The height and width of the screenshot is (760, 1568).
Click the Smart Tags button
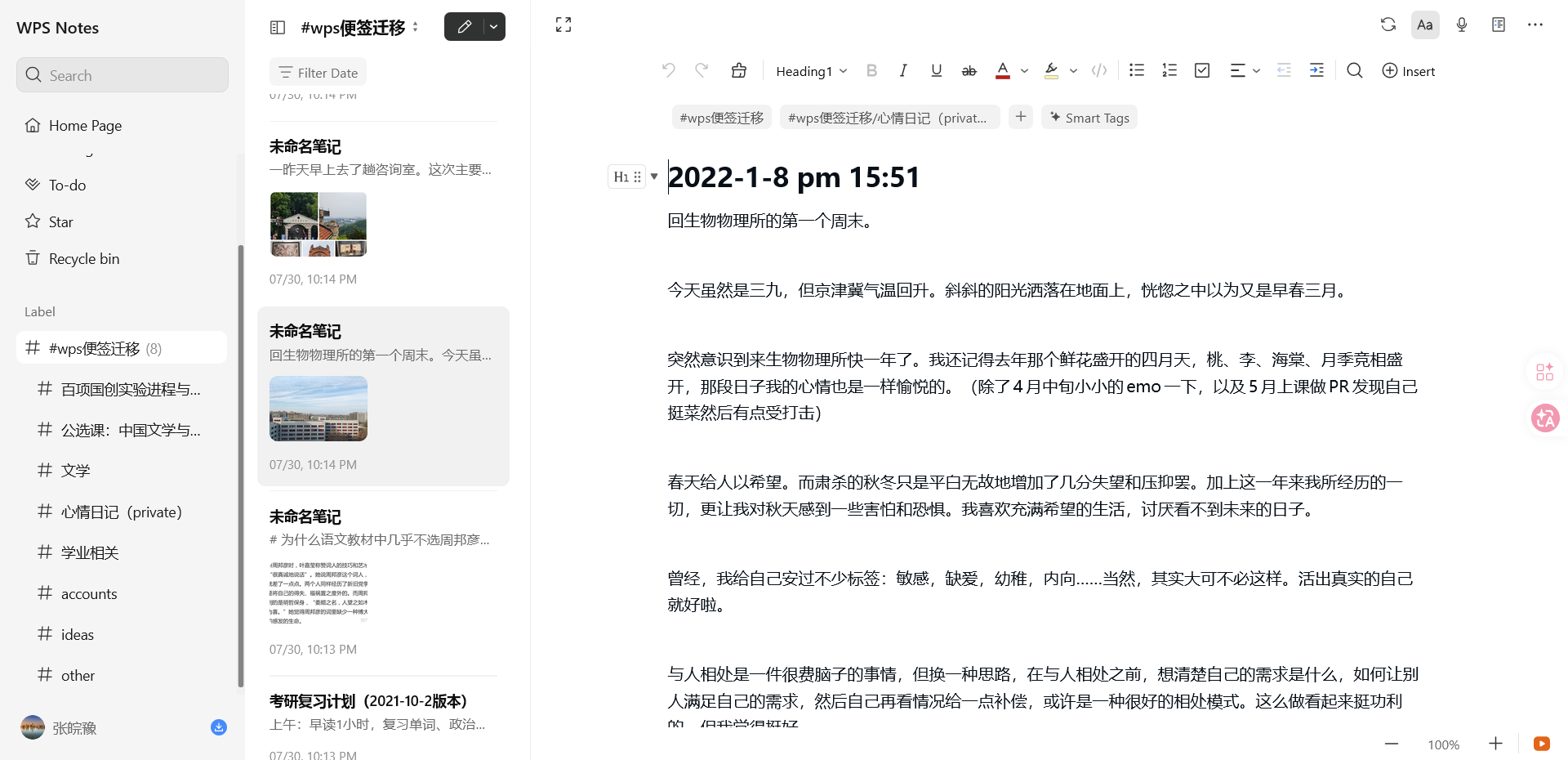click(1089, 118)
